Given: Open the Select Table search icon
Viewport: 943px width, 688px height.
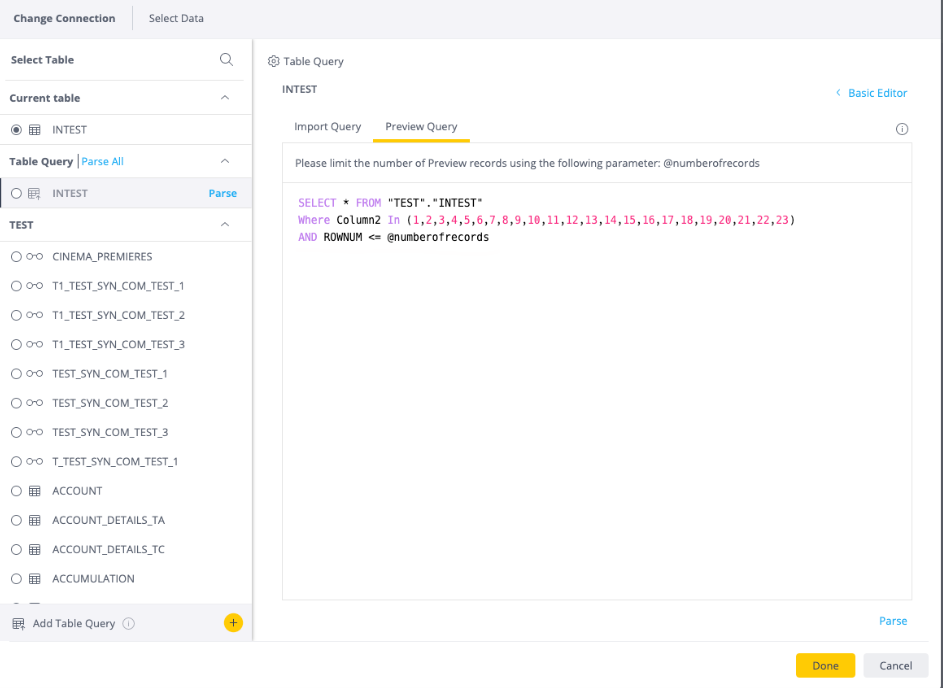Looking at the screenshot, I should tap(226, 60).
